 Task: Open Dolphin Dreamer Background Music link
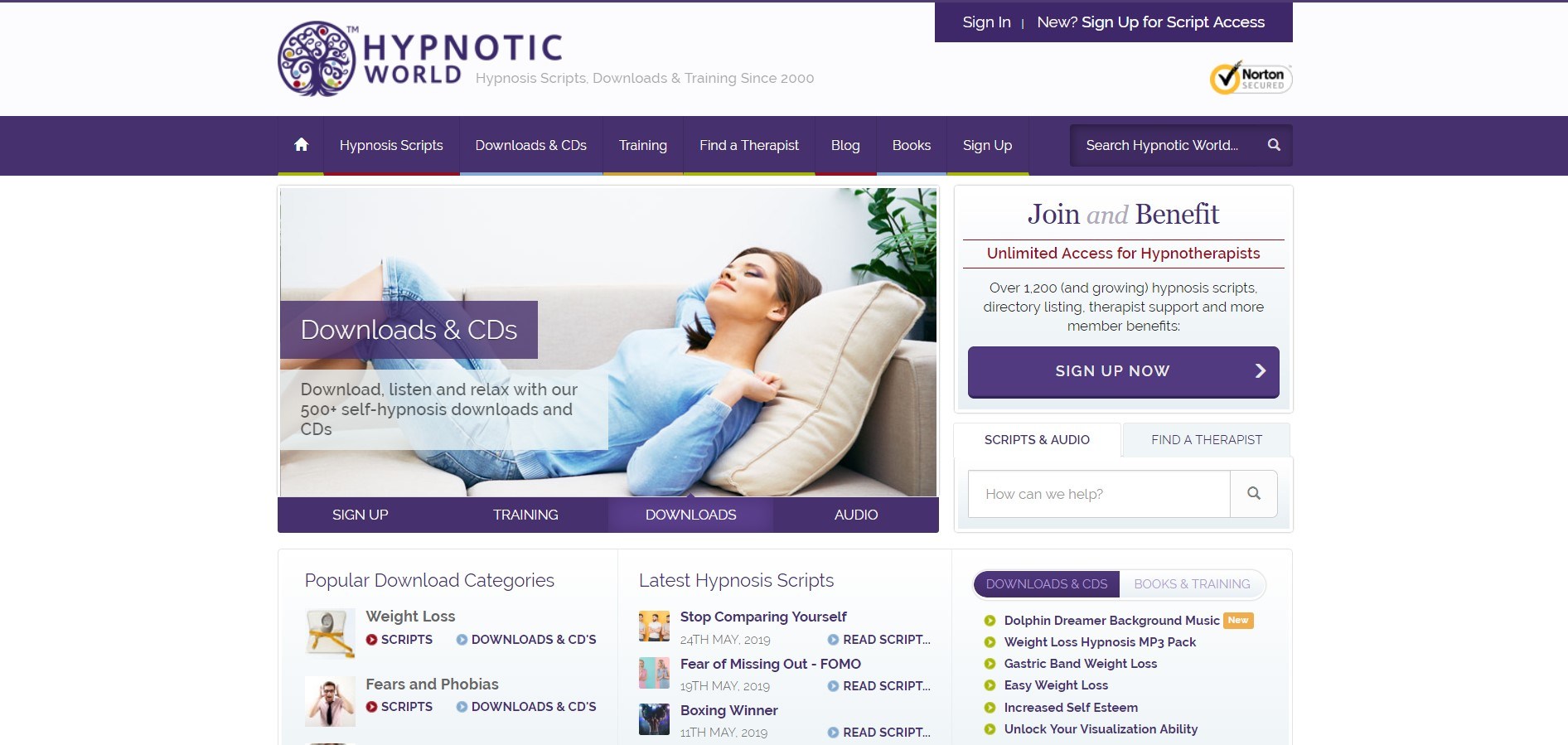tap(1111, 621)
